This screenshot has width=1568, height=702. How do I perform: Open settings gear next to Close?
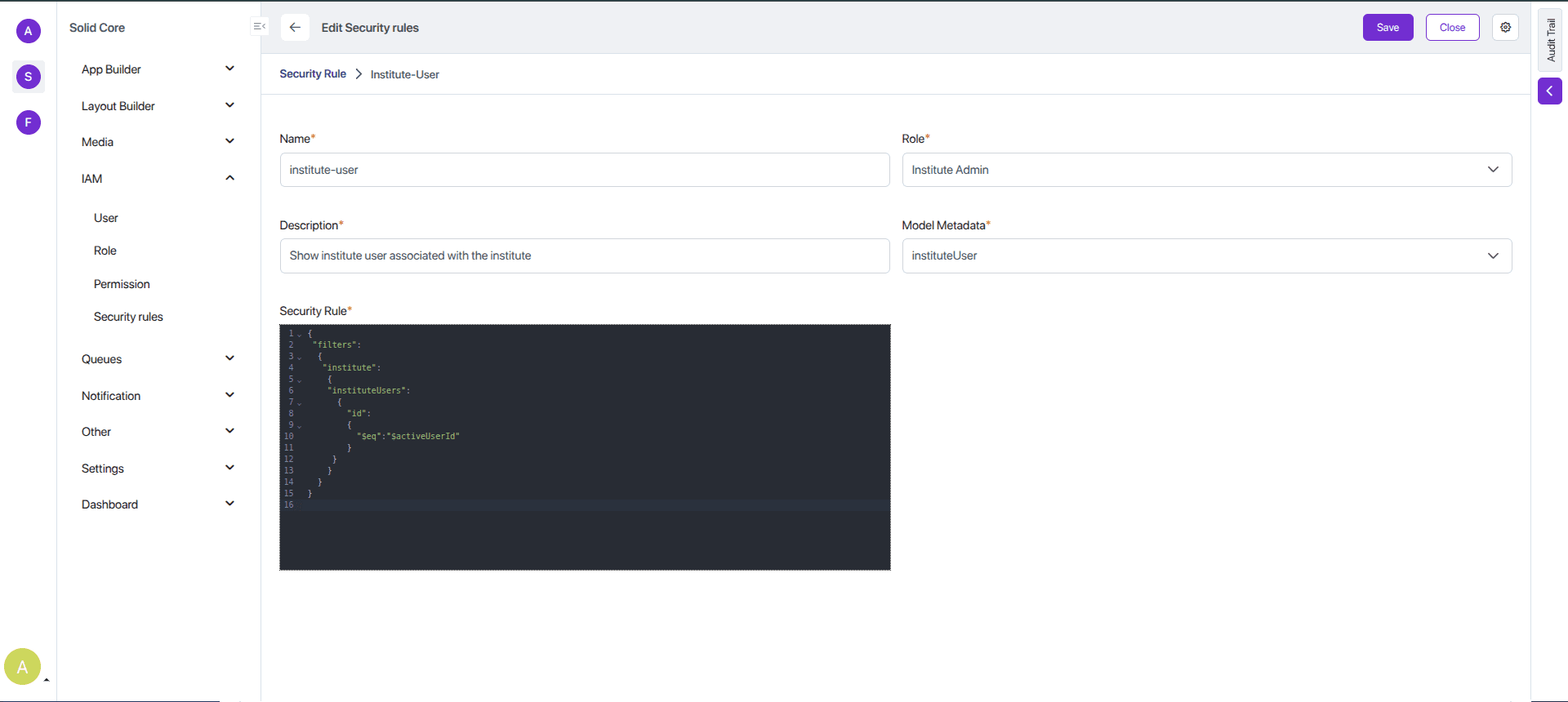[x=1505, y=27]
